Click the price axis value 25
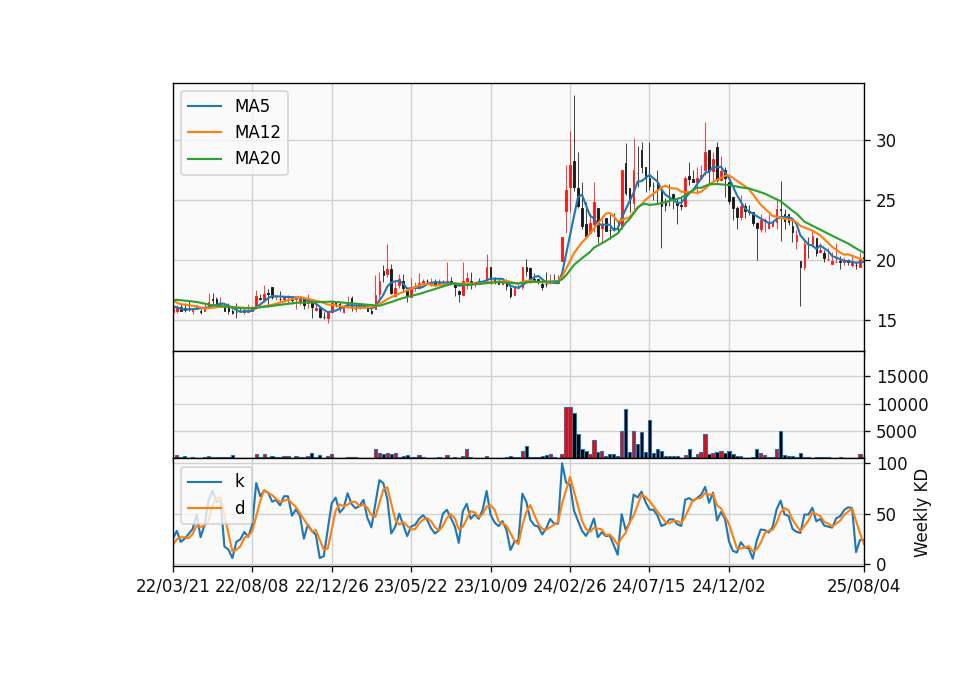This screenshot has height=690, width=960. coord(886,201)
